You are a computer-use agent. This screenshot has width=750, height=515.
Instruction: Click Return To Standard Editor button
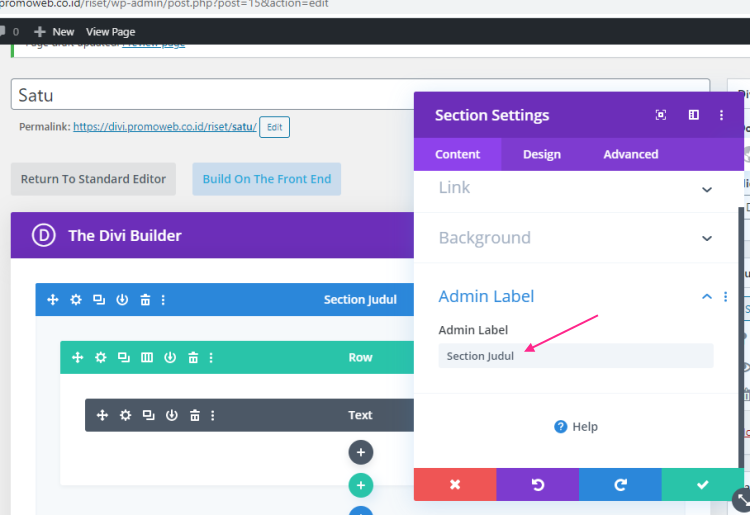(93, 179)
